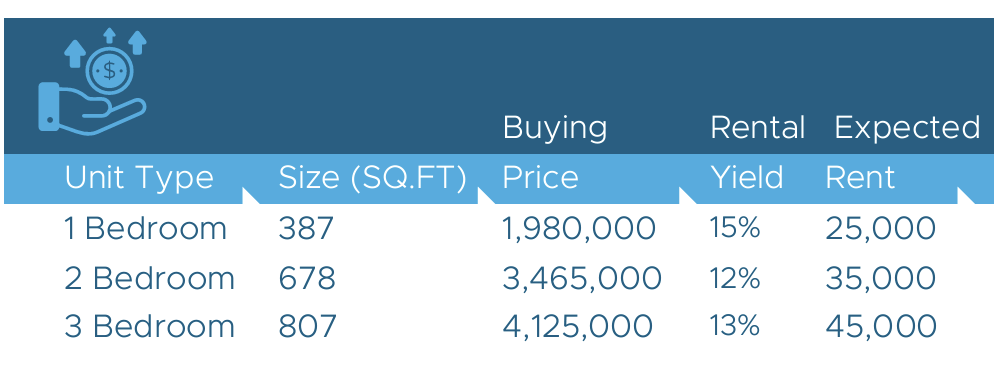Click the 807 size value
Screen dimensions: 994x390
tap(307, 327)
